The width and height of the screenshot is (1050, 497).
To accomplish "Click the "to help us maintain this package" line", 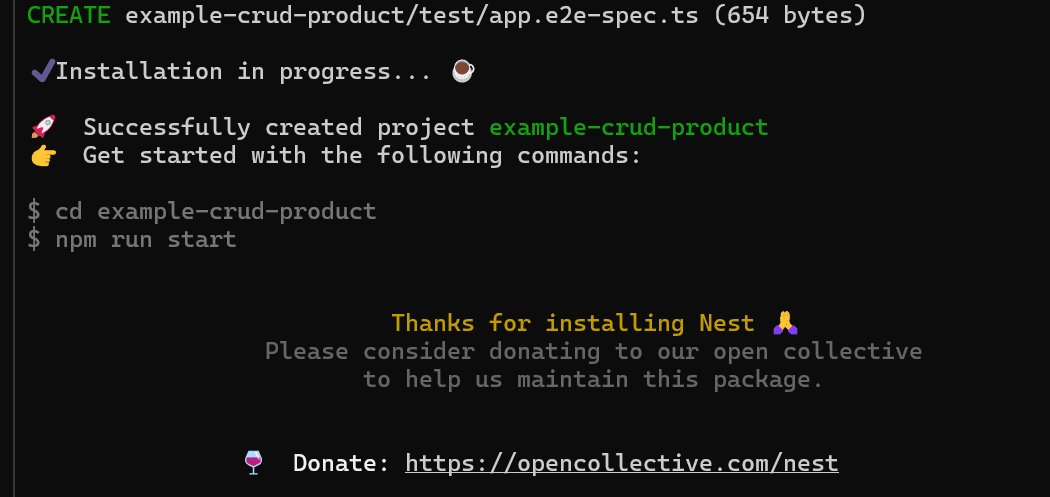I will pyautogui.click(x=593, y=379).
